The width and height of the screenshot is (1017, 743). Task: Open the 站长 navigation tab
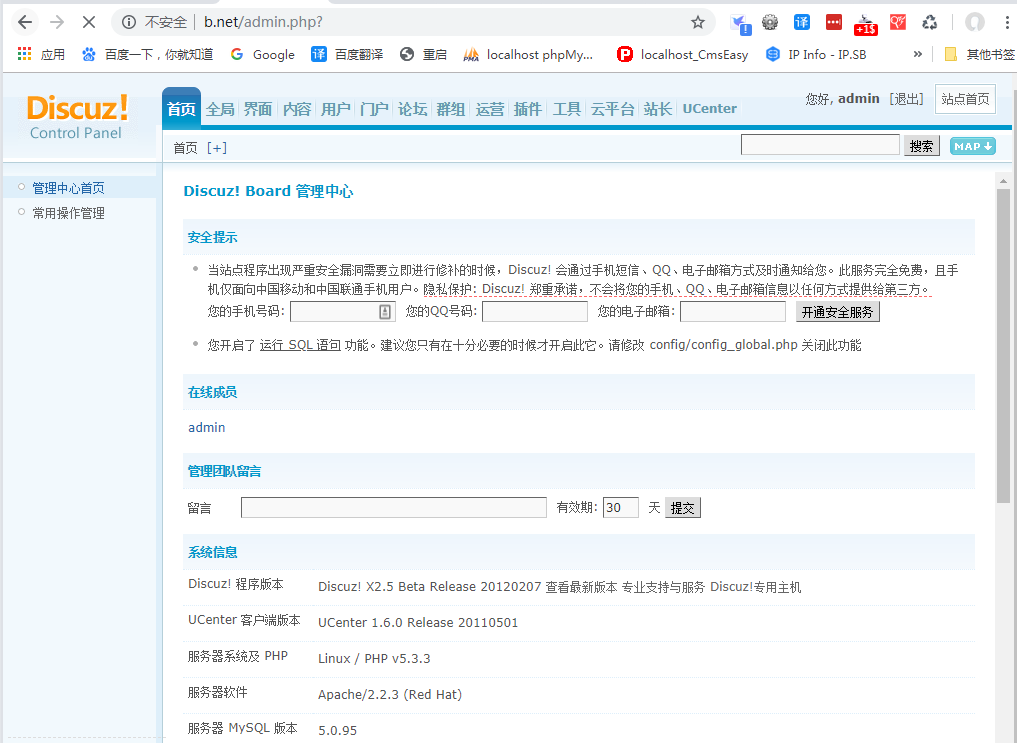(x=658, y=109)
